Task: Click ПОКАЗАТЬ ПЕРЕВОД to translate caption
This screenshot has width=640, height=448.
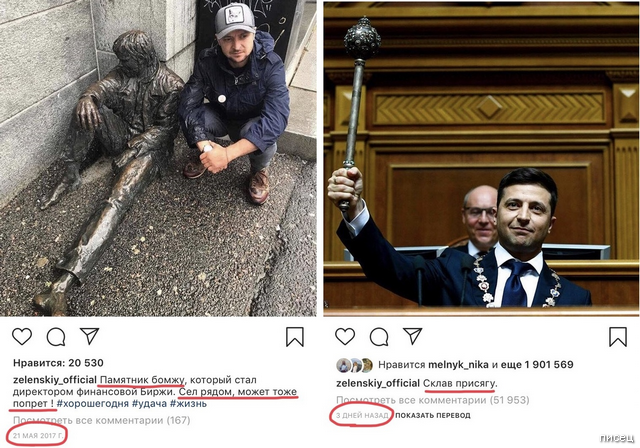Action: [x=433, y=415]
